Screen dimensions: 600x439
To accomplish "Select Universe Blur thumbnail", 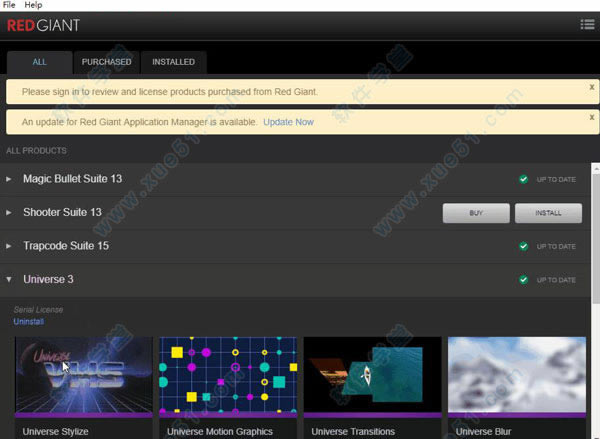I will tap(517, 377).
